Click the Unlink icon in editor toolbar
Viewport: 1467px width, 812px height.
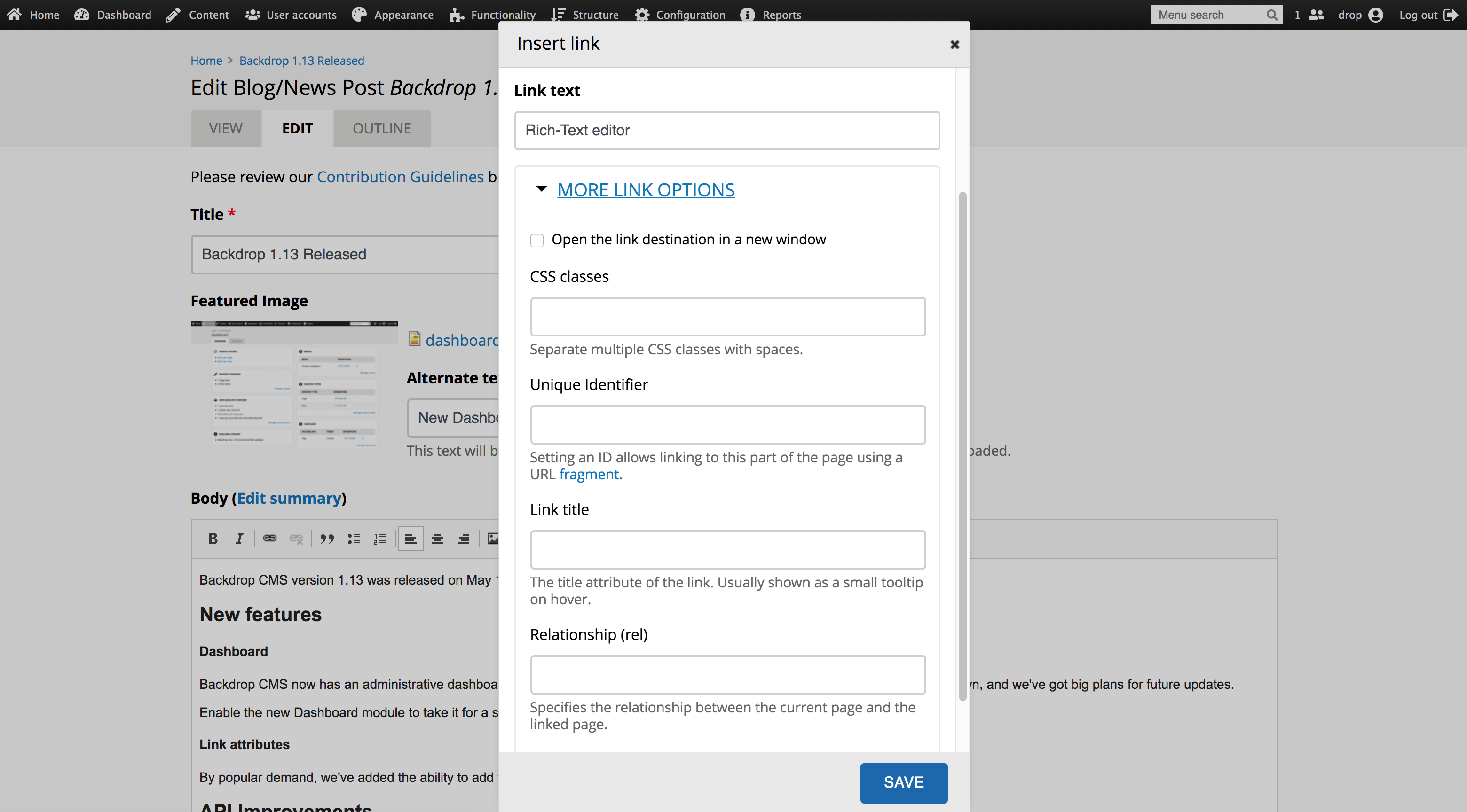pyautogui.click(x=296, y=539)
